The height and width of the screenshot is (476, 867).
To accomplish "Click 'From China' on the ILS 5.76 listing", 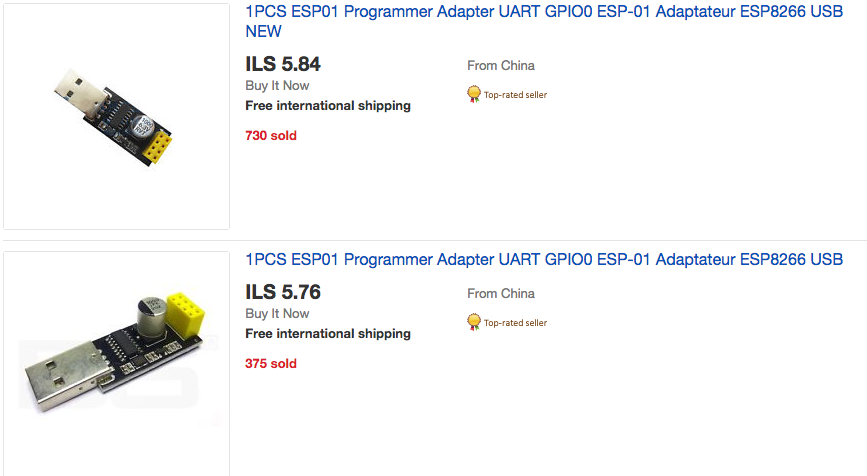I will tap(501, 294).
